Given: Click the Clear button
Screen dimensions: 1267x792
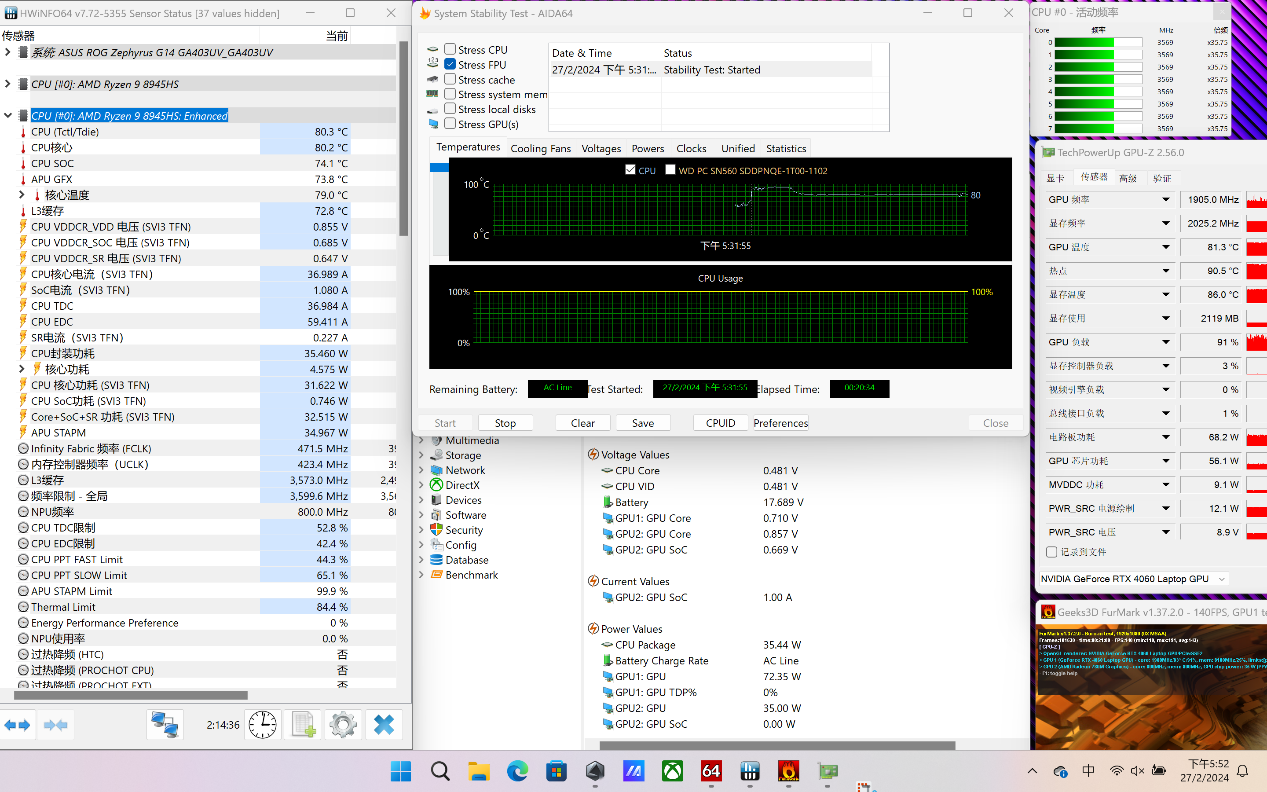Looking at the screenshot, I should click(583, 423).
